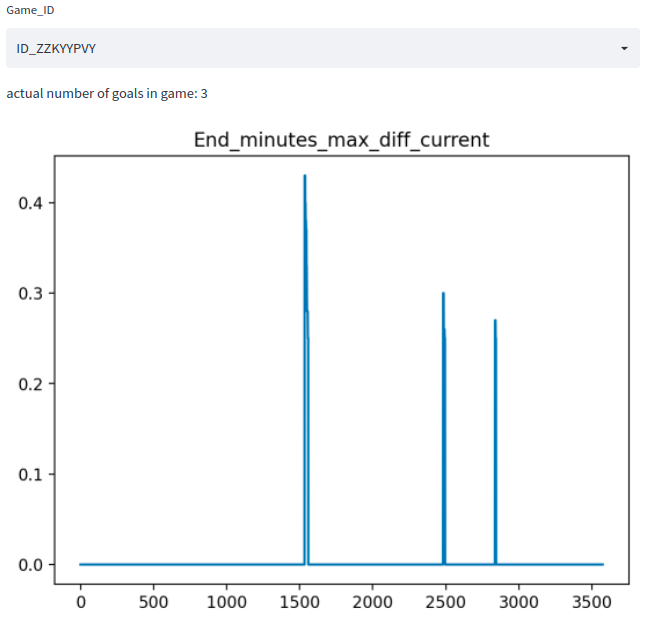This screenshot has width=666, height=621.
Task: Click the 2000 x-axis tick label
Action: click(372, 603)
